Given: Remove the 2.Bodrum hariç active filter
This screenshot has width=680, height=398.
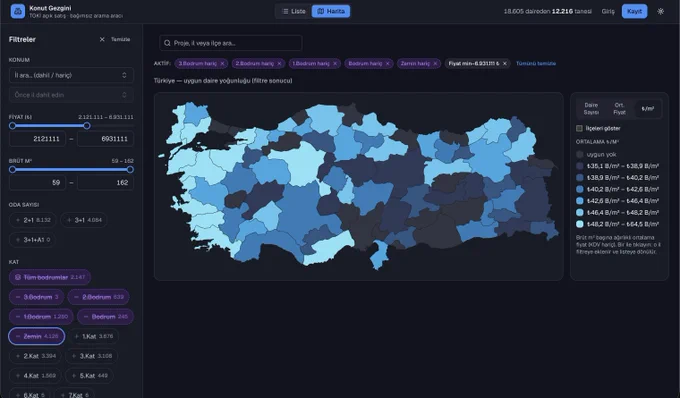Looking at the screenshot, I should tap(279, 64).
